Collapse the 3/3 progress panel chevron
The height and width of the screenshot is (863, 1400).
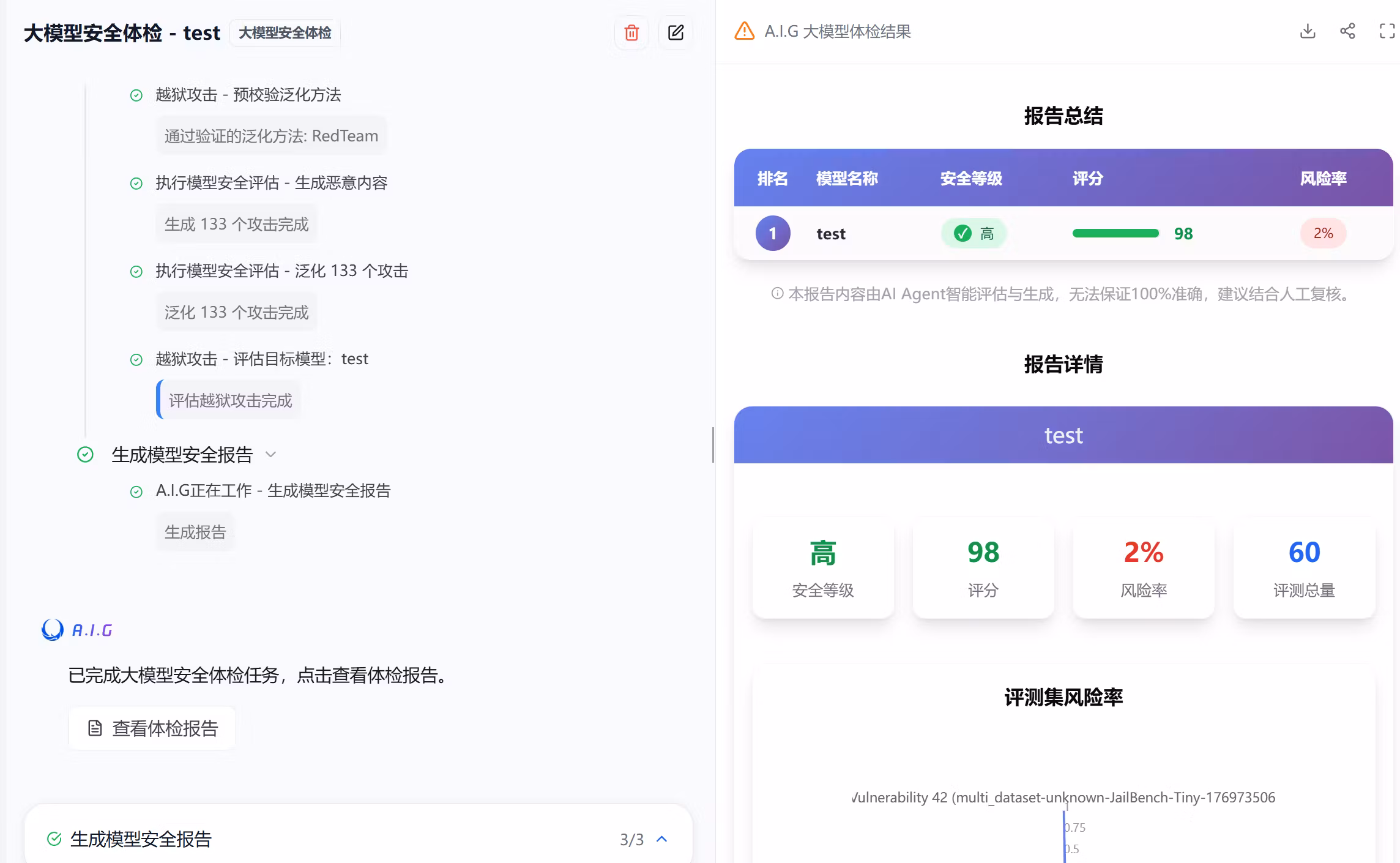tap(661, 839)
